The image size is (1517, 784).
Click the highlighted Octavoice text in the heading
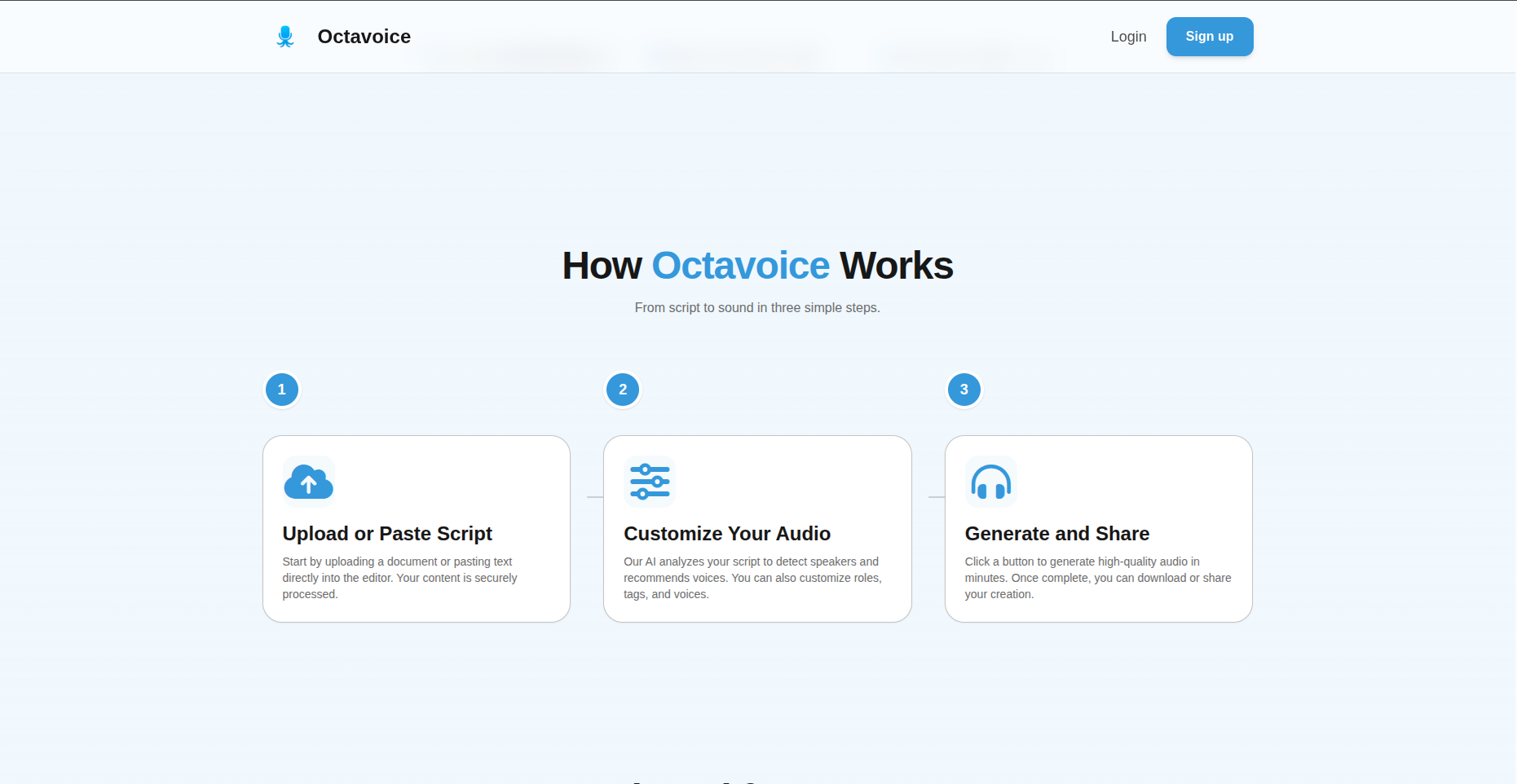740,266
